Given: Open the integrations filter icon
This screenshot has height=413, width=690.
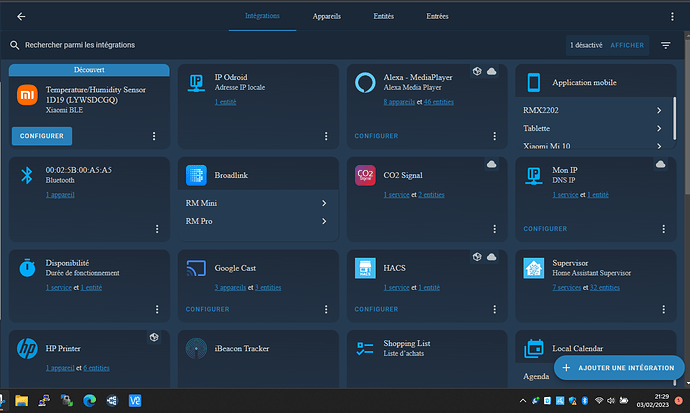Looking at the screenshot, I should pyautogui.click(x=665, y=45).
